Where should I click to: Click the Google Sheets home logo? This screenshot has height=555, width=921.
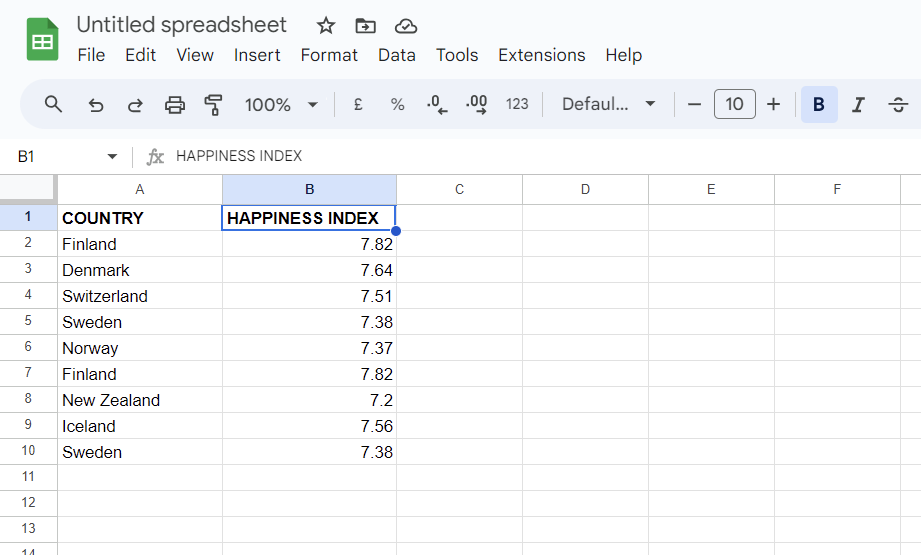(x=43, y=40)
